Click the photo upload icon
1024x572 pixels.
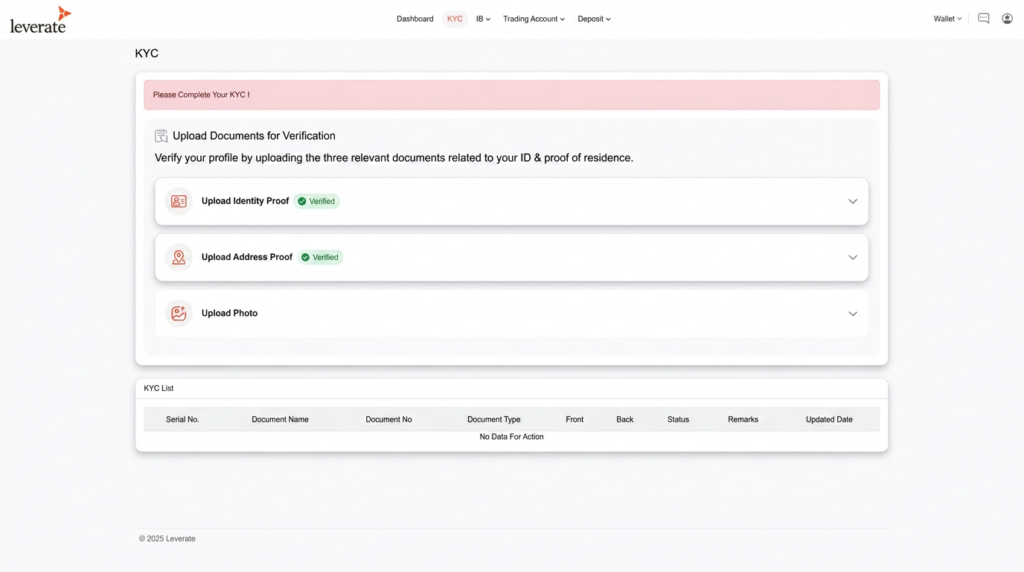(178, 313)
